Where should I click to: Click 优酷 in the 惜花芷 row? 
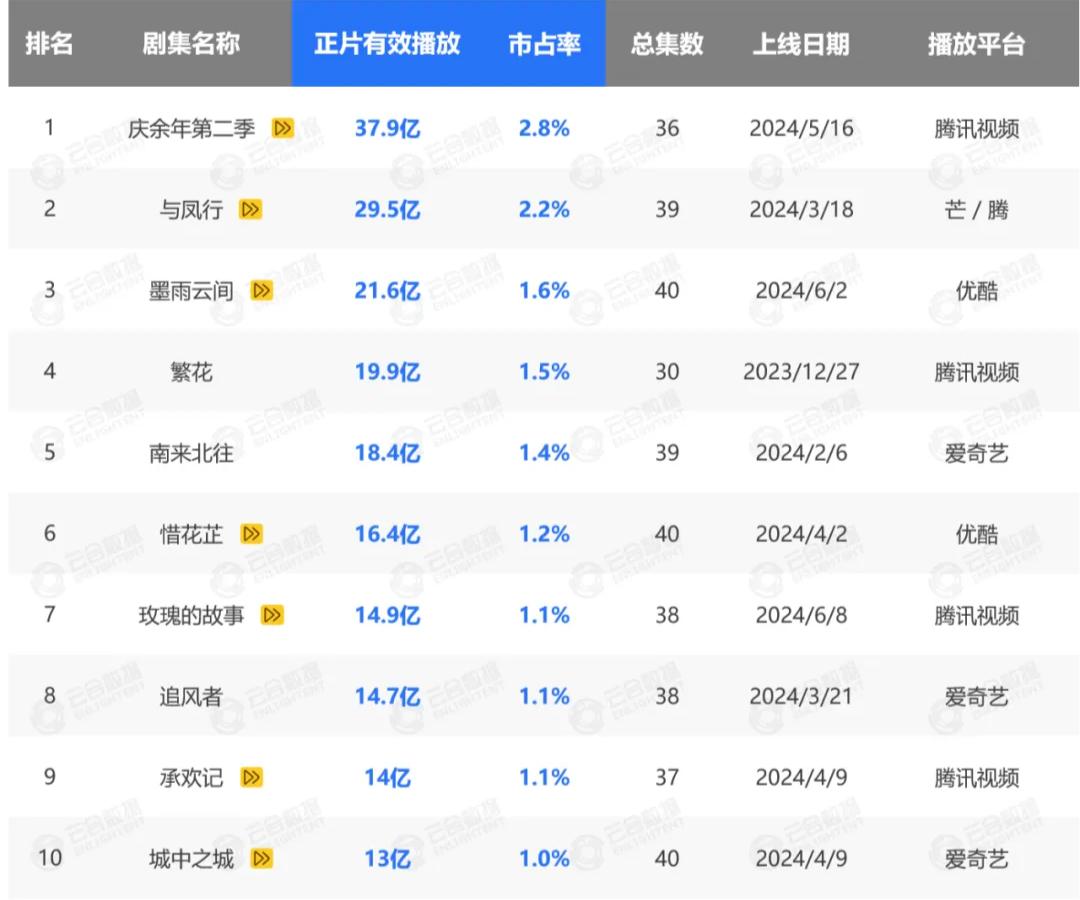pyautogui.click(x=976, y=534)
